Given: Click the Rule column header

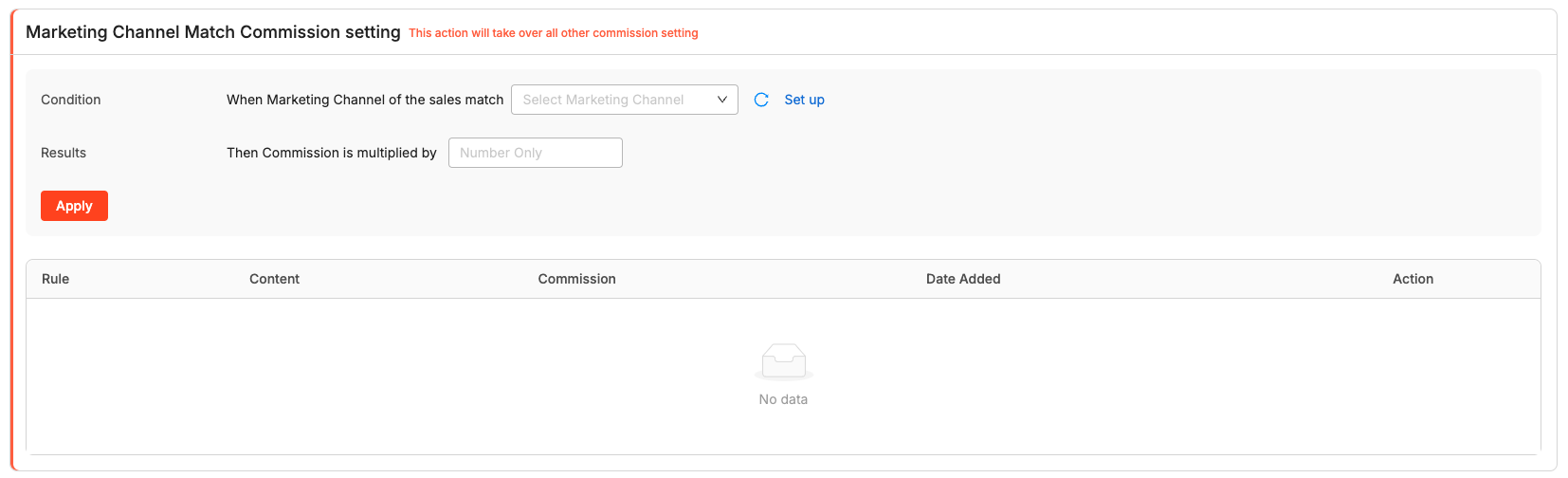Looking at the screenshot, I should pos(56,279).
